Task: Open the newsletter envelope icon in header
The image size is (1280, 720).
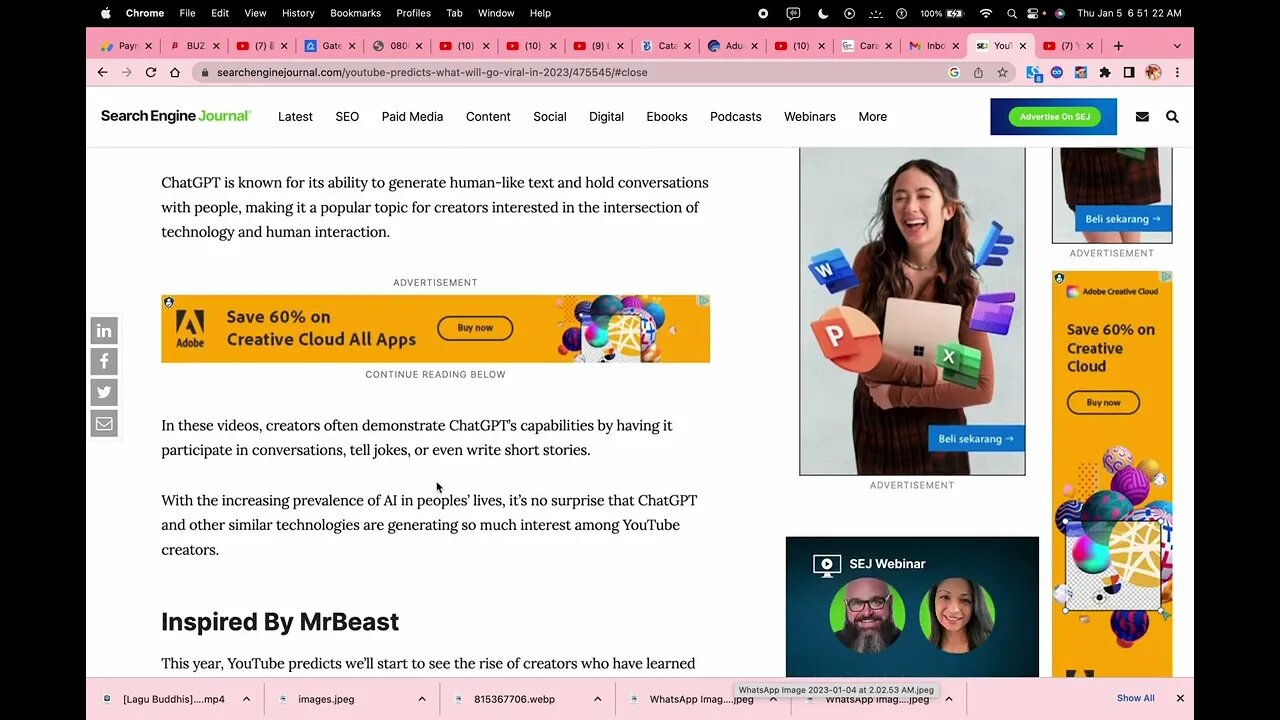Action: pyautogui.click(x=1142, y=117)
